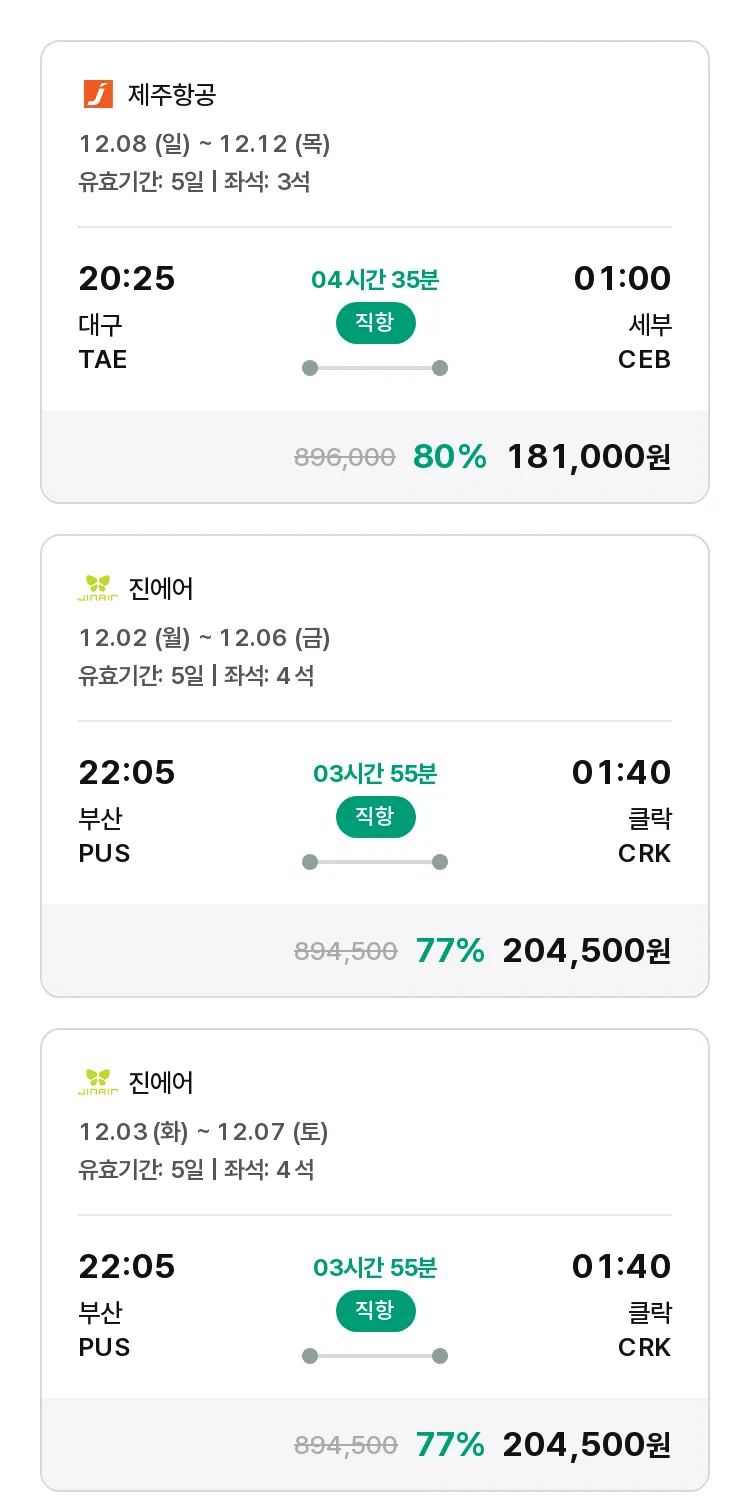This screenshot has width=750, height=1510.
Task: Tap the 진에어 name on the 12.02 card
Action: point(161,589)
